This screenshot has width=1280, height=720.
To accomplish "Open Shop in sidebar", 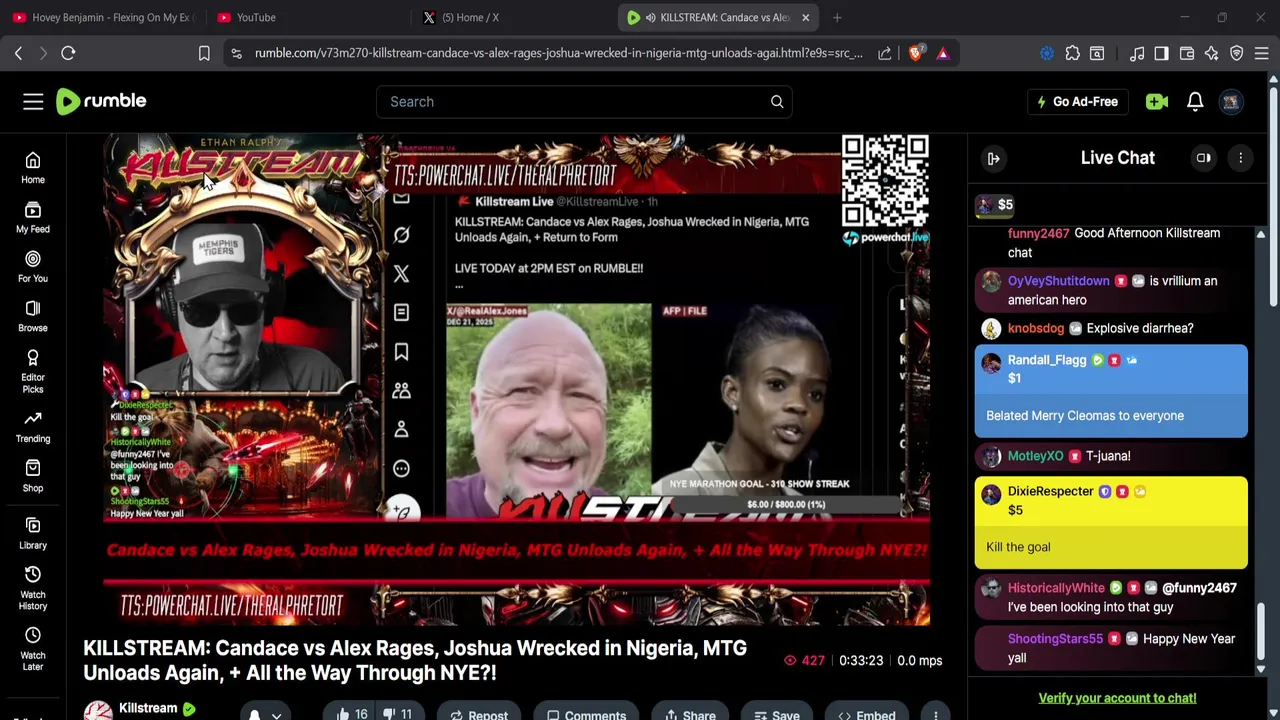I will point(33,476).
